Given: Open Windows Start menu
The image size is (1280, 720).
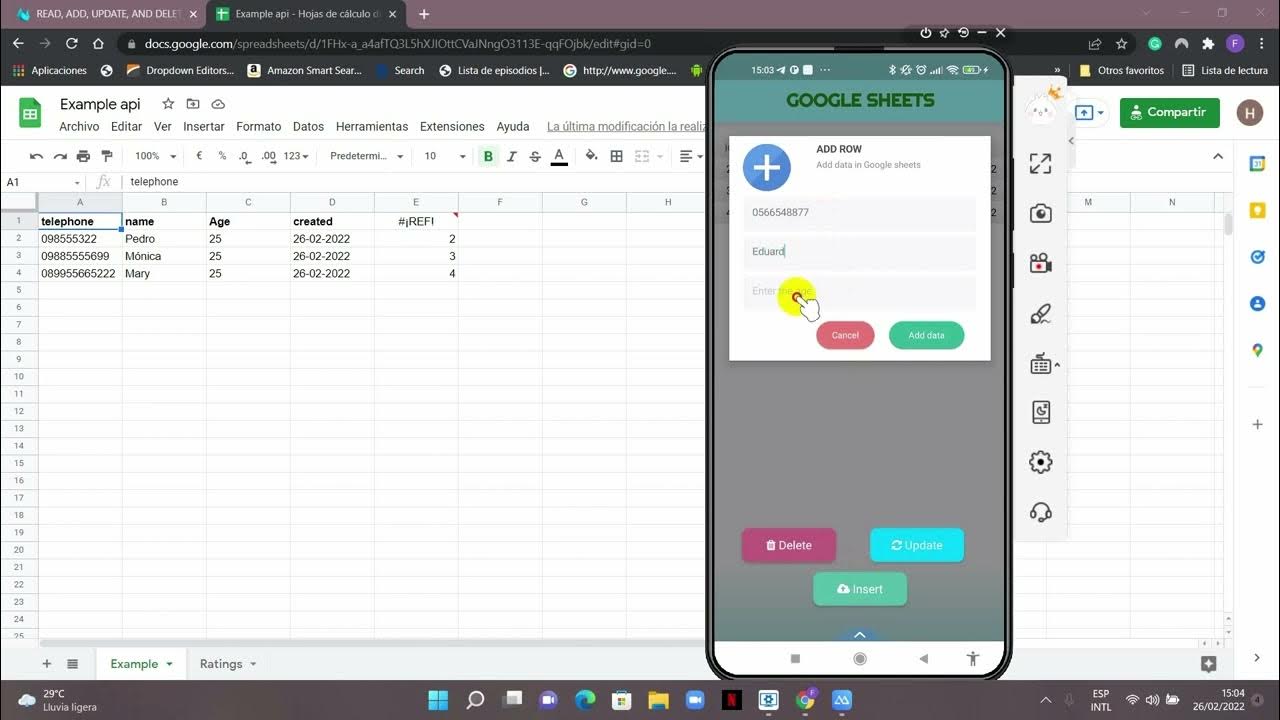Looking at the screenshot, I should pyautogui.click(x=438, y=699).
